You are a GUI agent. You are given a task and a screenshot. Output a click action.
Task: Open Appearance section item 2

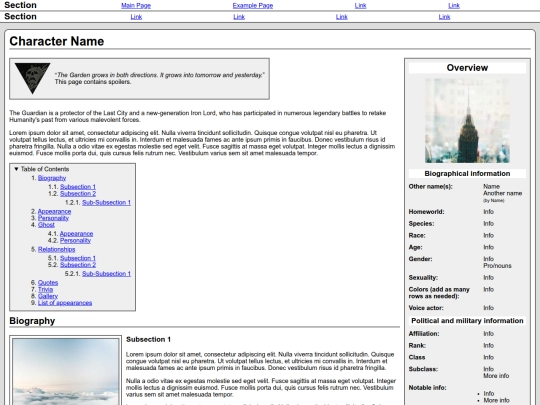(54, 211)
